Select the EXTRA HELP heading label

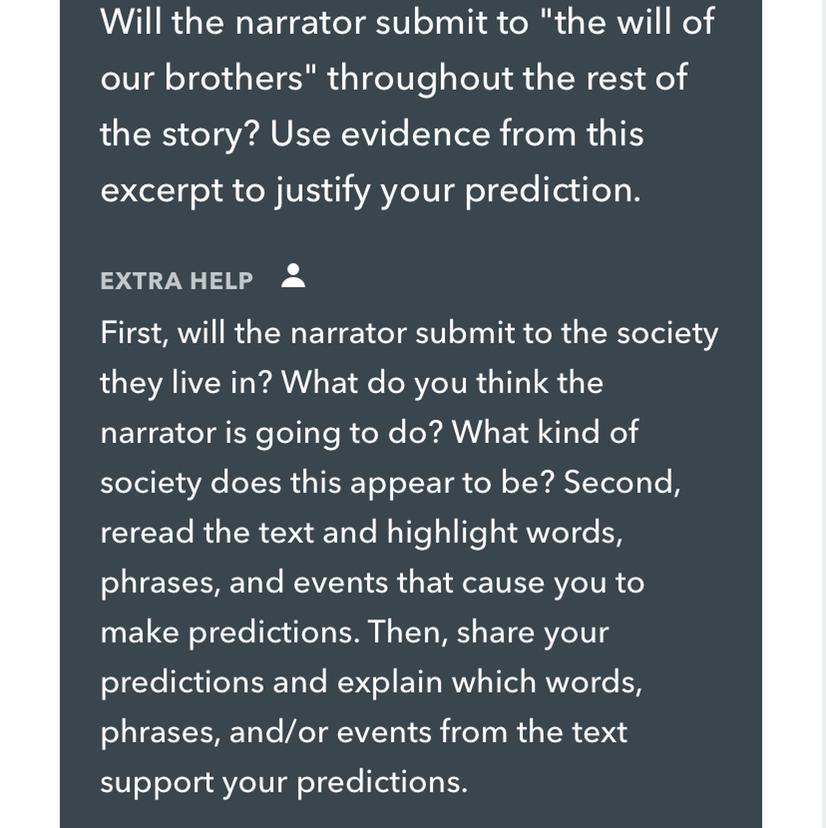point(176,281)
